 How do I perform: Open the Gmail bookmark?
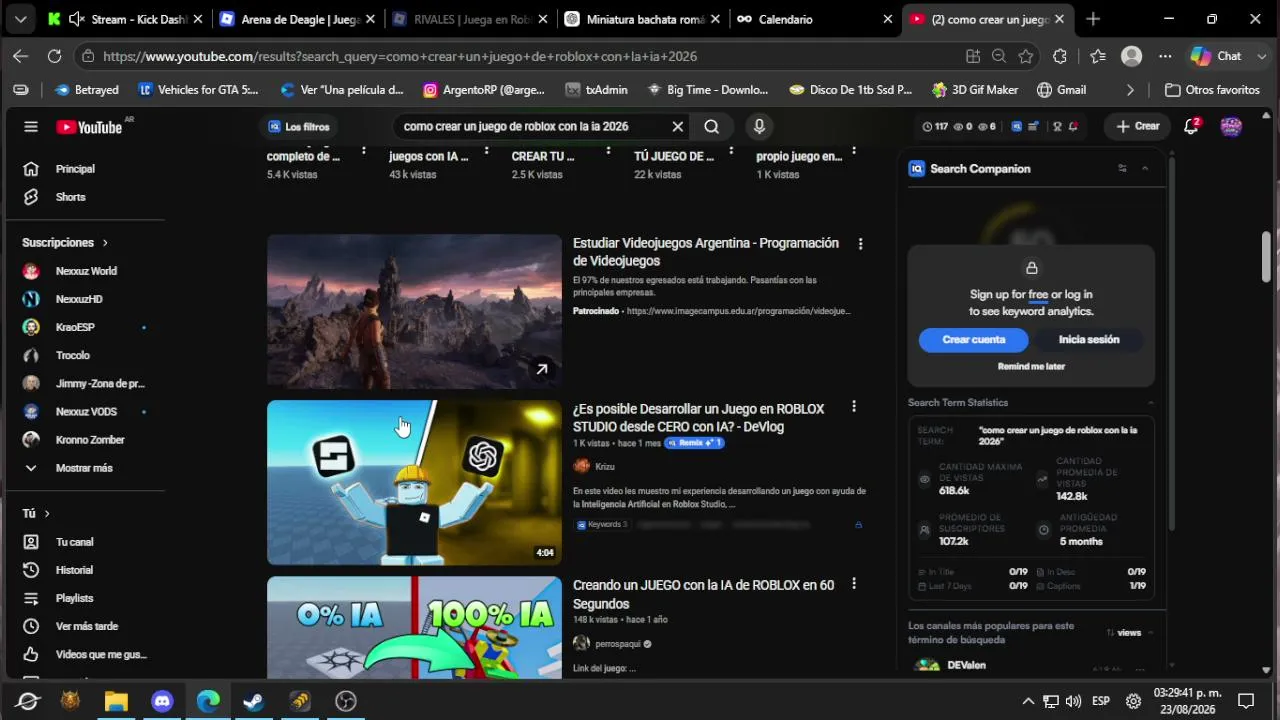pyautogui.click(x=1061, y=90)
